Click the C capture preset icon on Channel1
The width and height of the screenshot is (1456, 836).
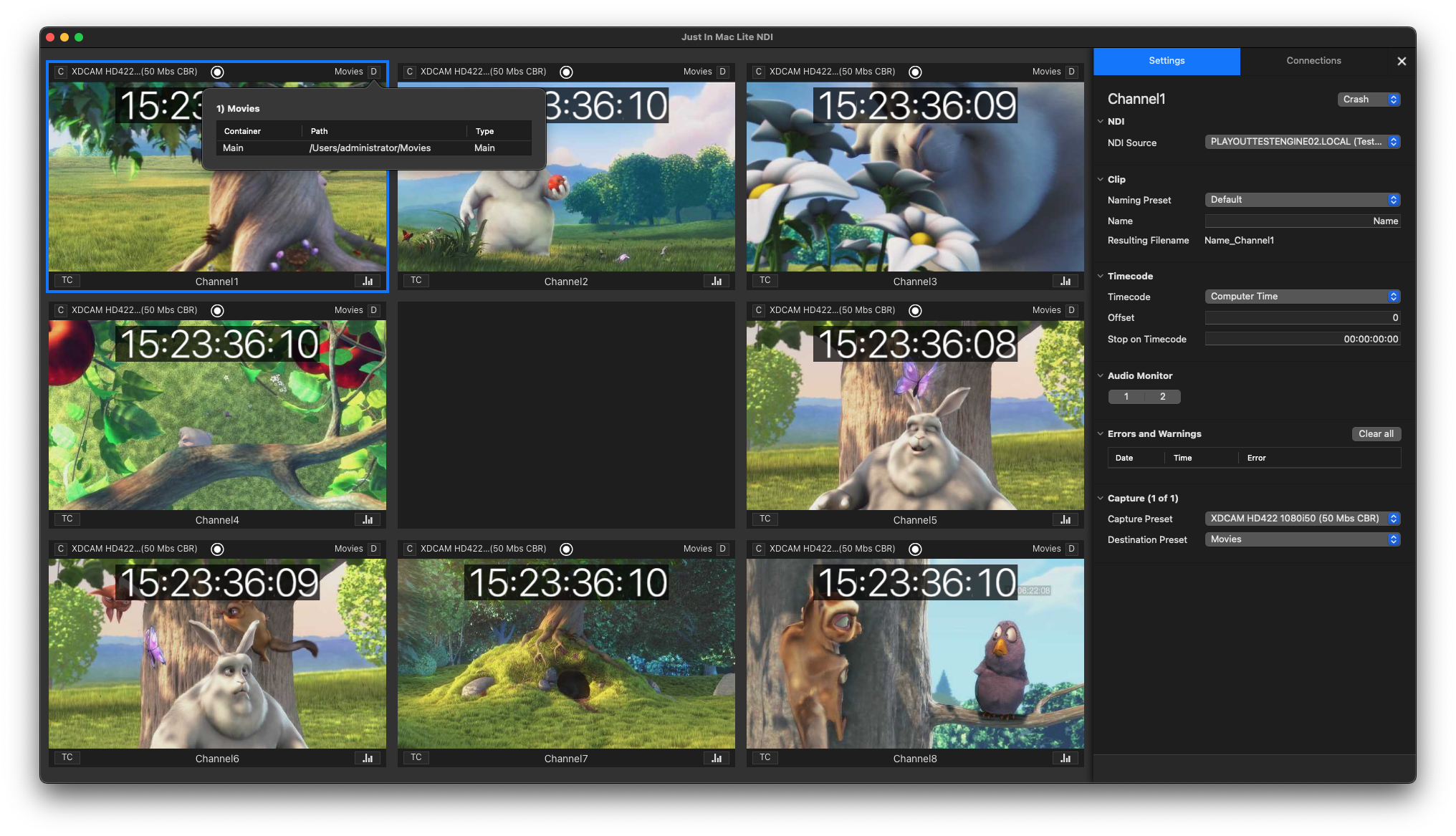click(61, 72)
